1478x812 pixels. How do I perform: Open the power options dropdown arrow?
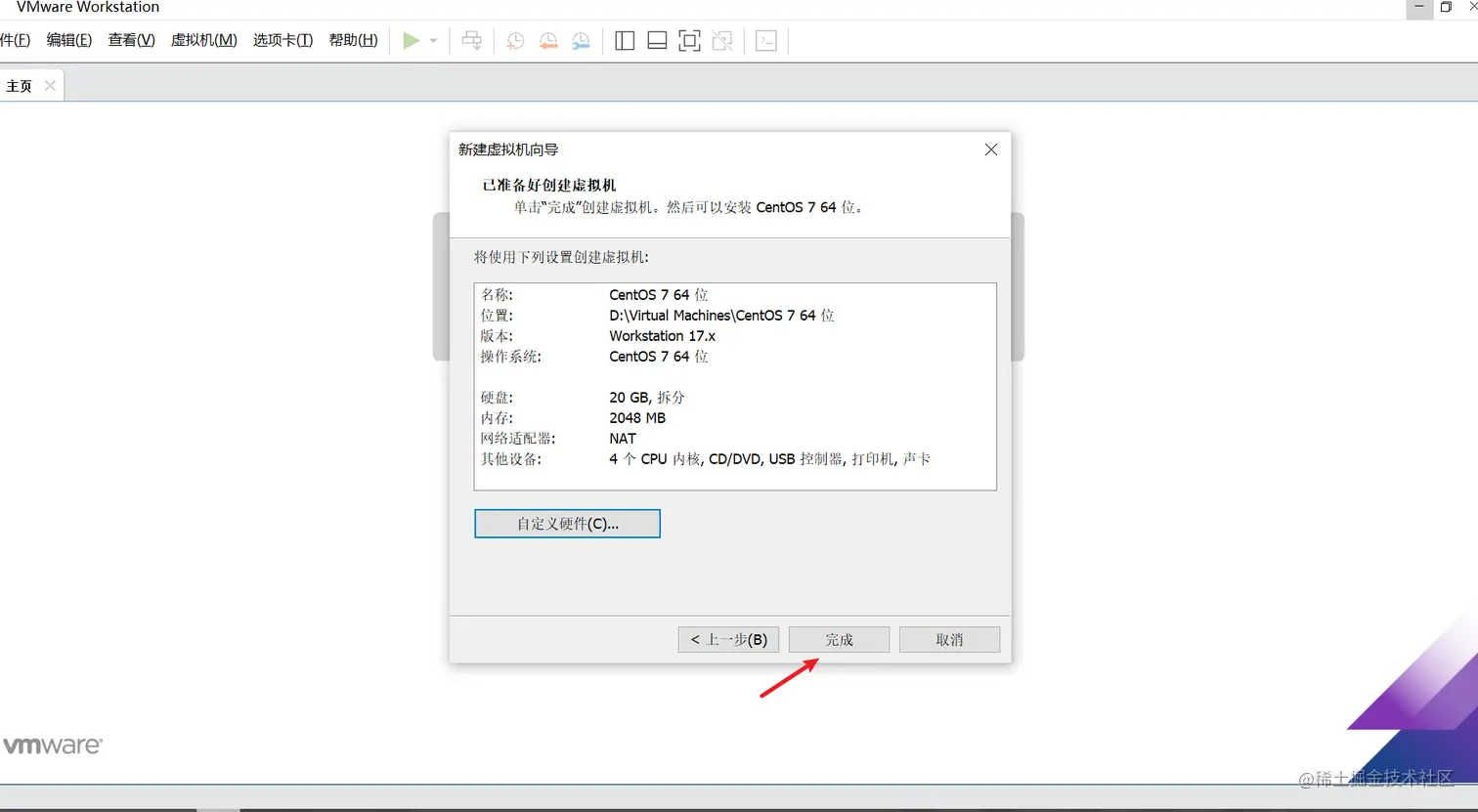point(434,41)
